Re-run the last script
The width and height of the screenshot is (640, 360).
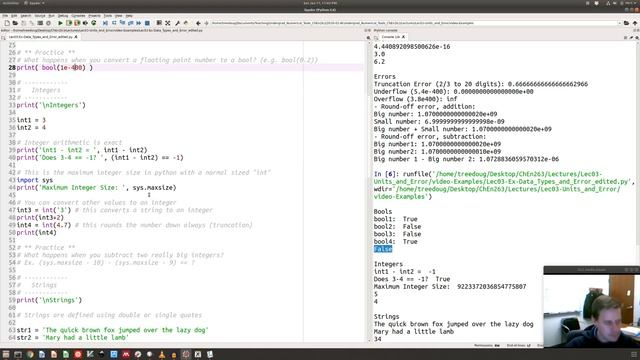pos(93,23)
